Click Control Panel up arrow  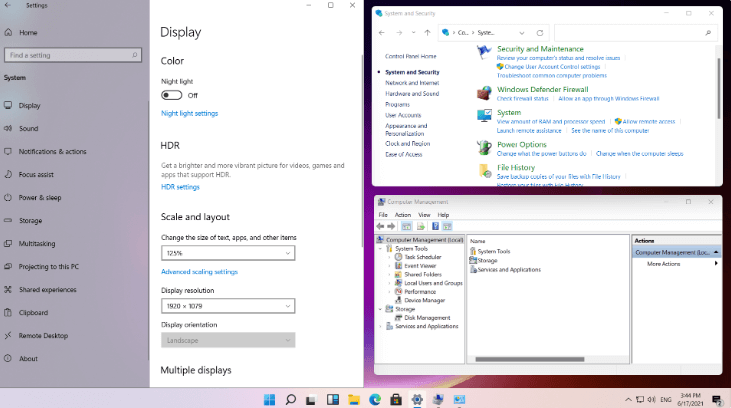[428, 33]
